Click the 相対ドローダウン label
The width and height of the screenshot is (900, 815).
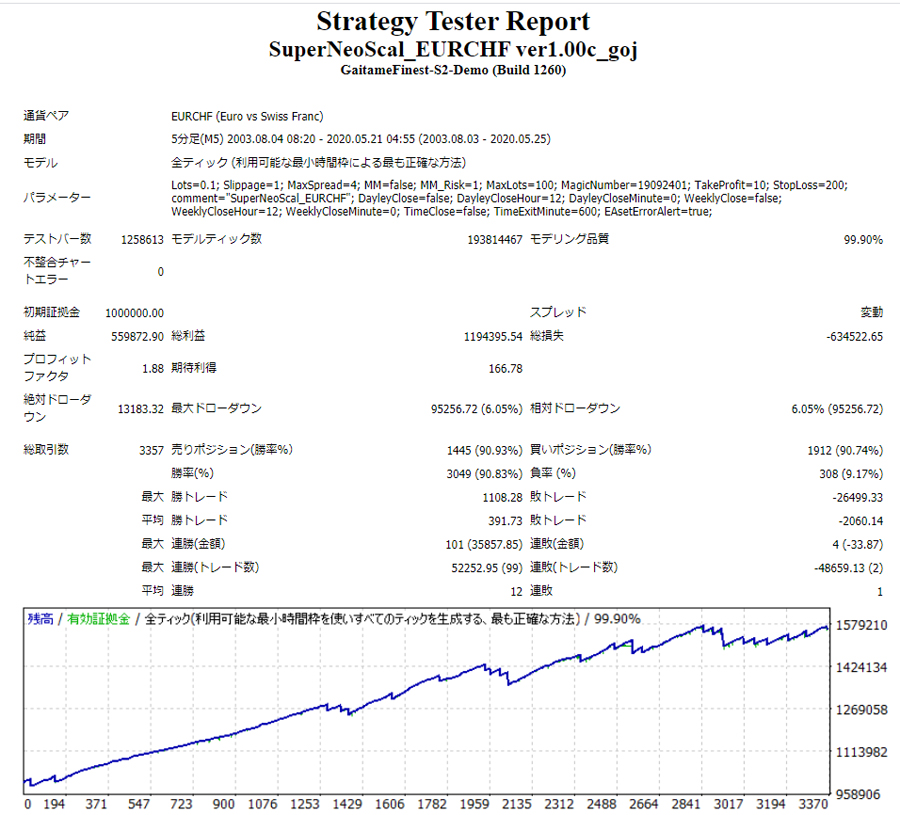pos(575,408)
